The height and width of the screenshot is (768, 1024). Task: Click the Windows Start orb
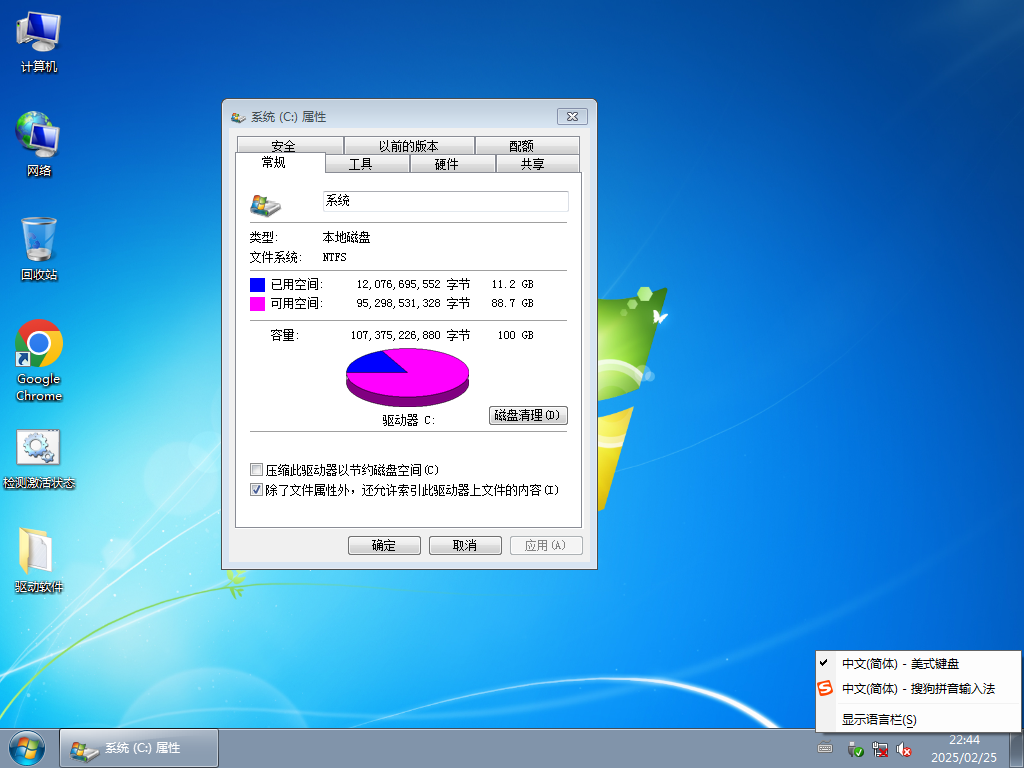pyautogui.click(x=26, y=748)
